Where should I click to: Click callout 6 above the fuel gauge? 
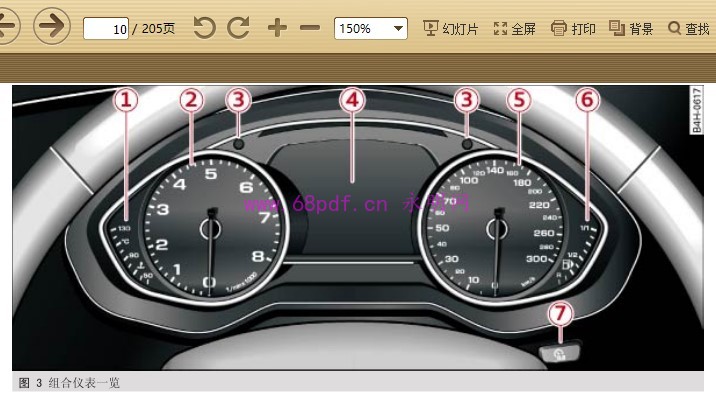coord(587,100)
